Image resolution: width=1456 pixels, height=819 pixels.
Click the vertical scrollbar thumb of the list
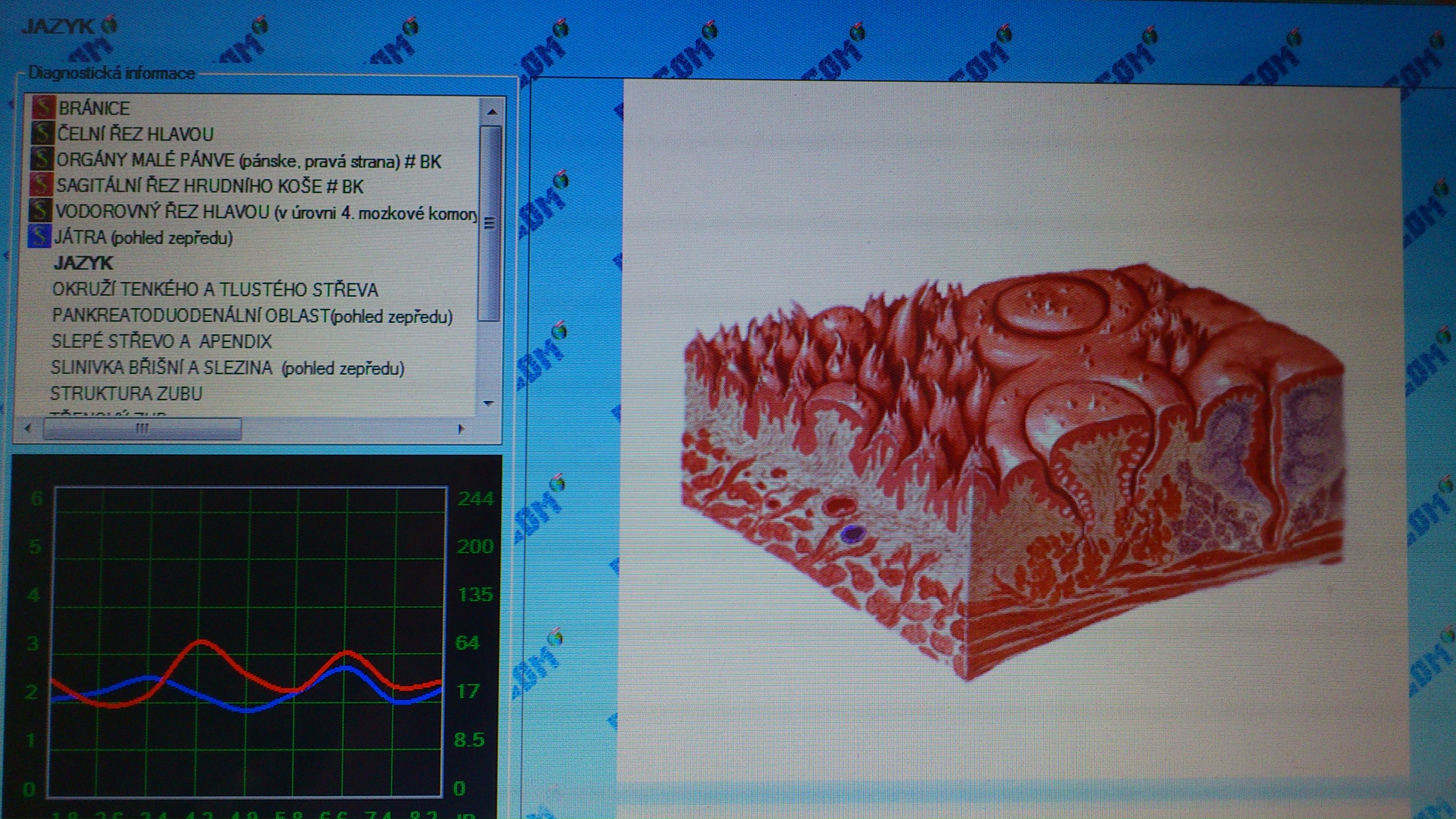[489, 223]
